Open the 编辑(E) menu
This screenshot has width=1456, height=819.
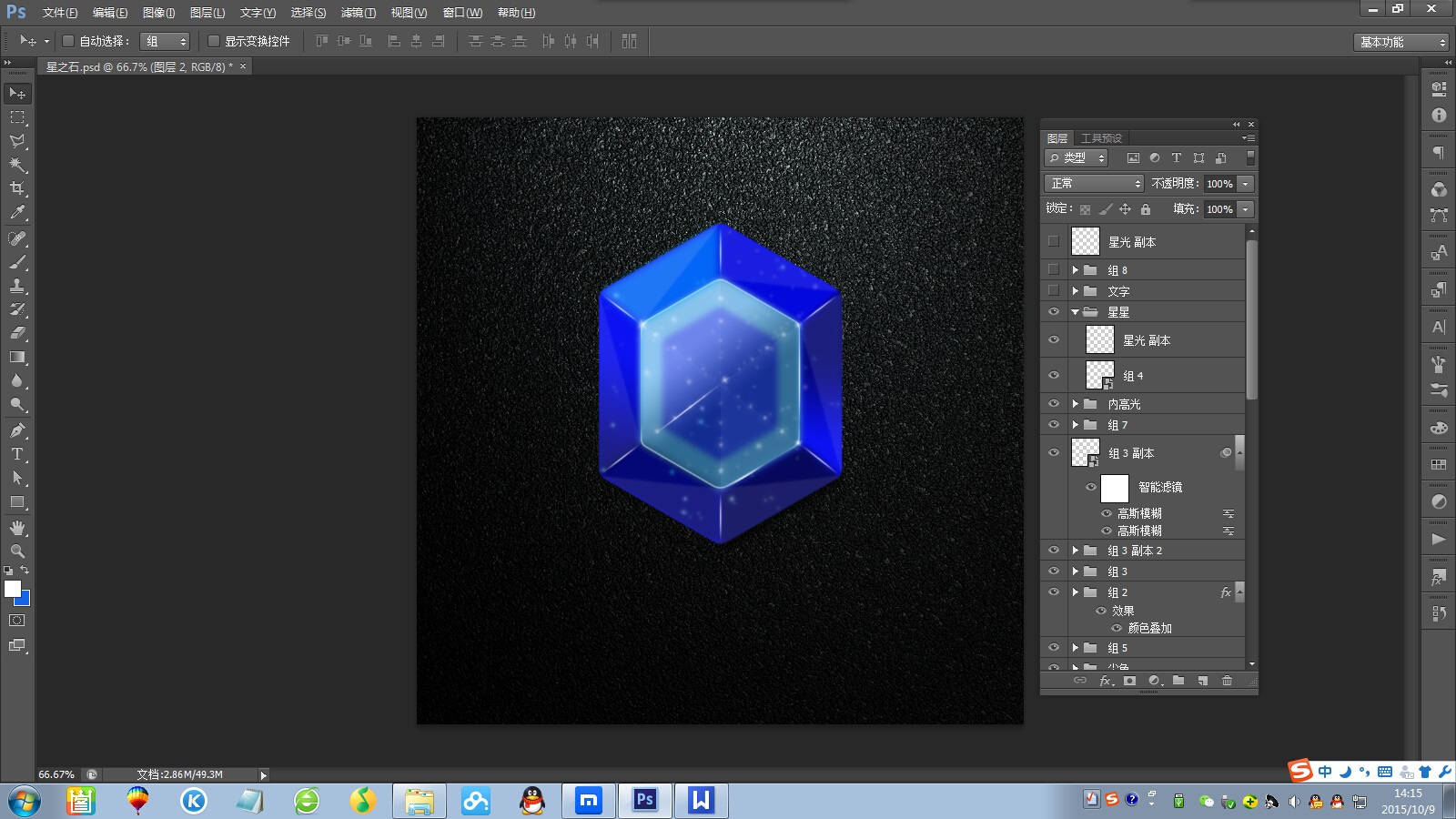tap(110, 13)
